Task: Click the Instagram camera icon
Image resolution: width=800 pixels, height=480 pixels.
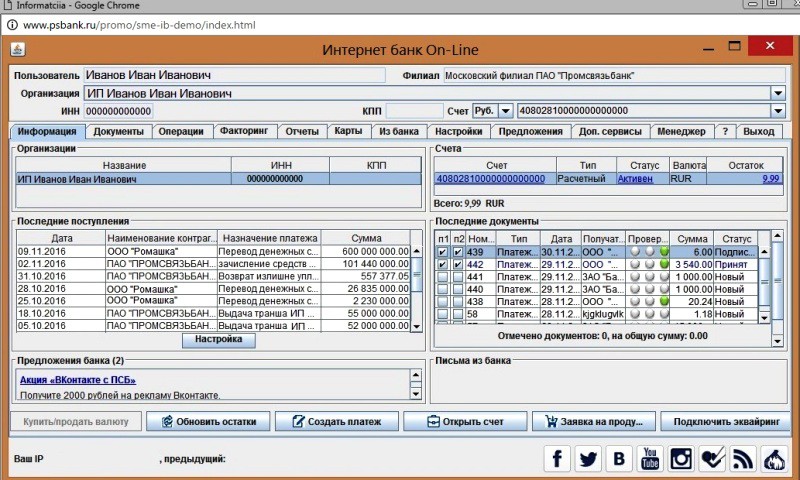Action: 681,459
